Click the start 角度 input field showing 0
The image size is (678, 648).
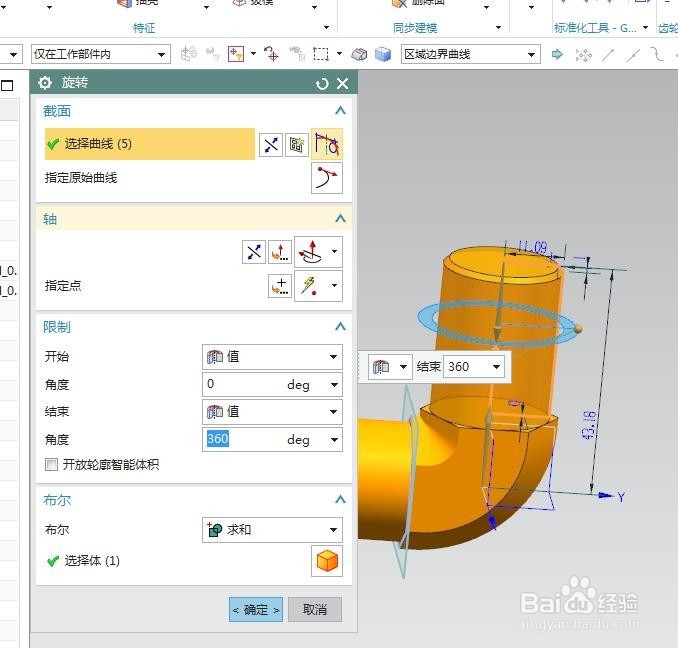coord(242,384)
